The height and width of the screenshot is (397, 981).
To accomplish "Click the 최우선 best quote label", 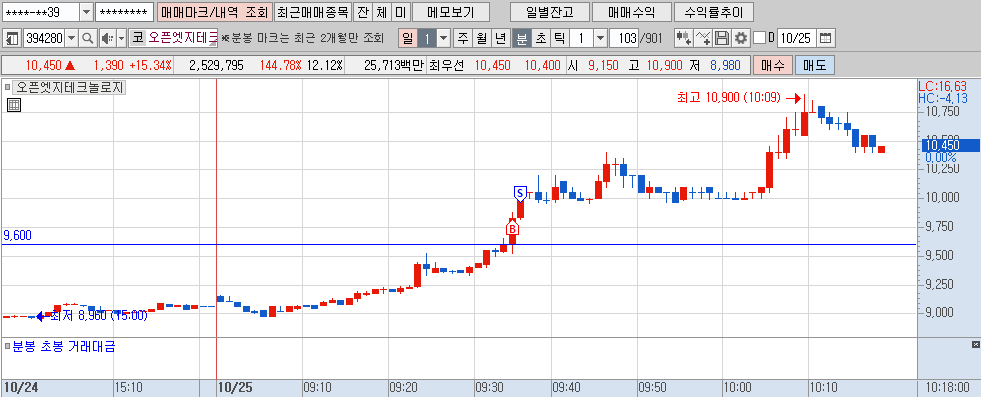I will pyautogui.click(x=447, y=65).
